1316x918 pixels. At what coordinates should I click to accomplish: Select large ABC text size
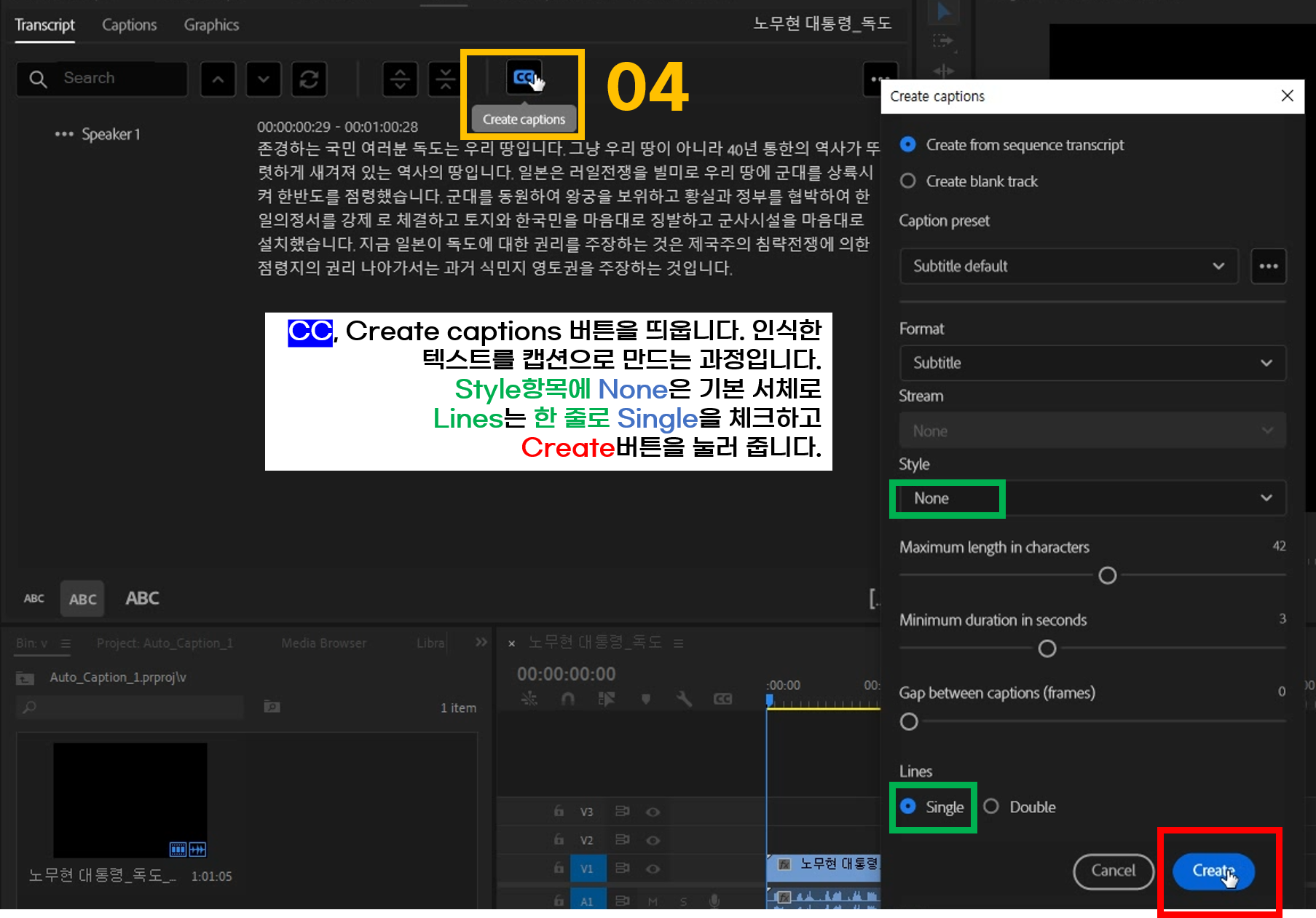pyautogui.click(x=142, y=598)
